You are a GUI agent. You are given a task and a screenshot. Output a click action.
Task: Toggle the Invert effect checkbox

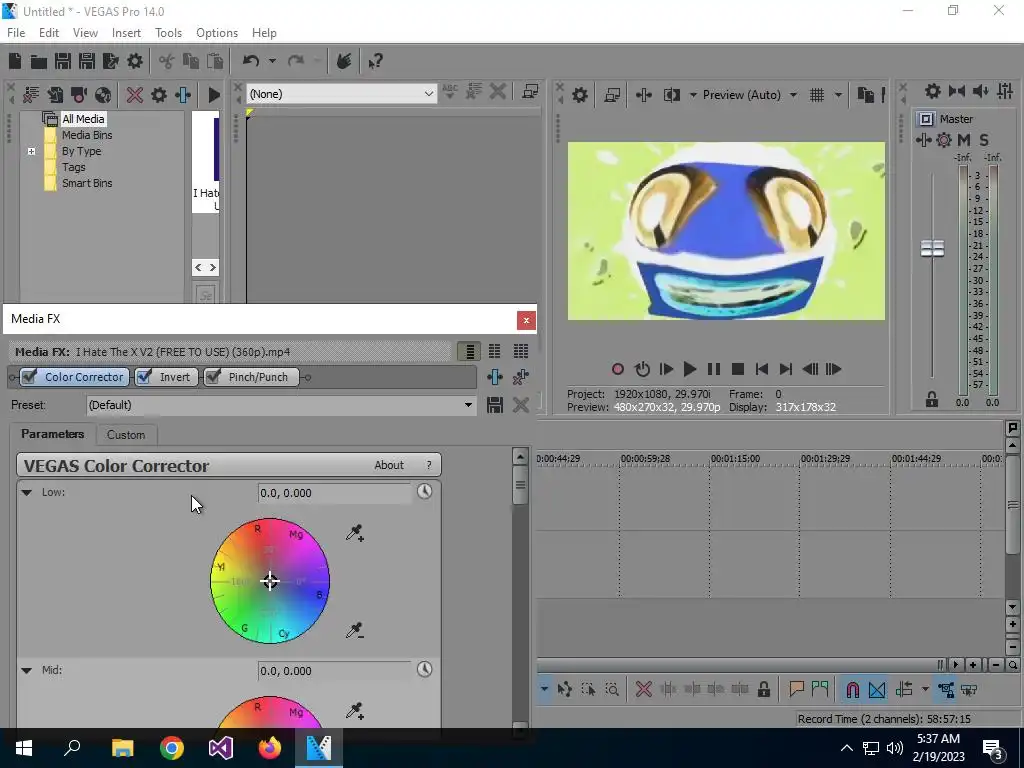coord(144,377)
